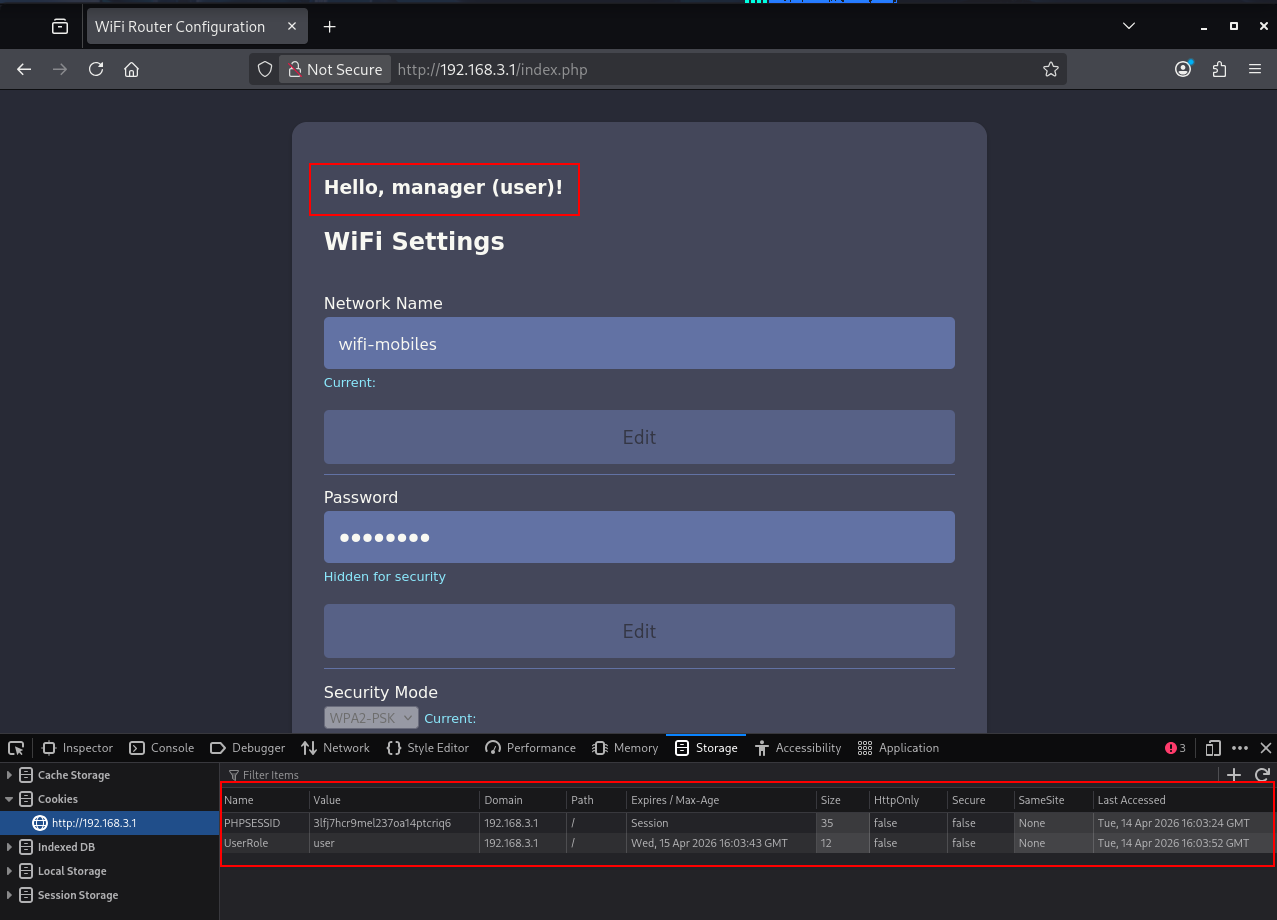Switch to the Inspector tab
Image resolution: width=1277 pixels, height=920 pixels.
tap(78, 748)
